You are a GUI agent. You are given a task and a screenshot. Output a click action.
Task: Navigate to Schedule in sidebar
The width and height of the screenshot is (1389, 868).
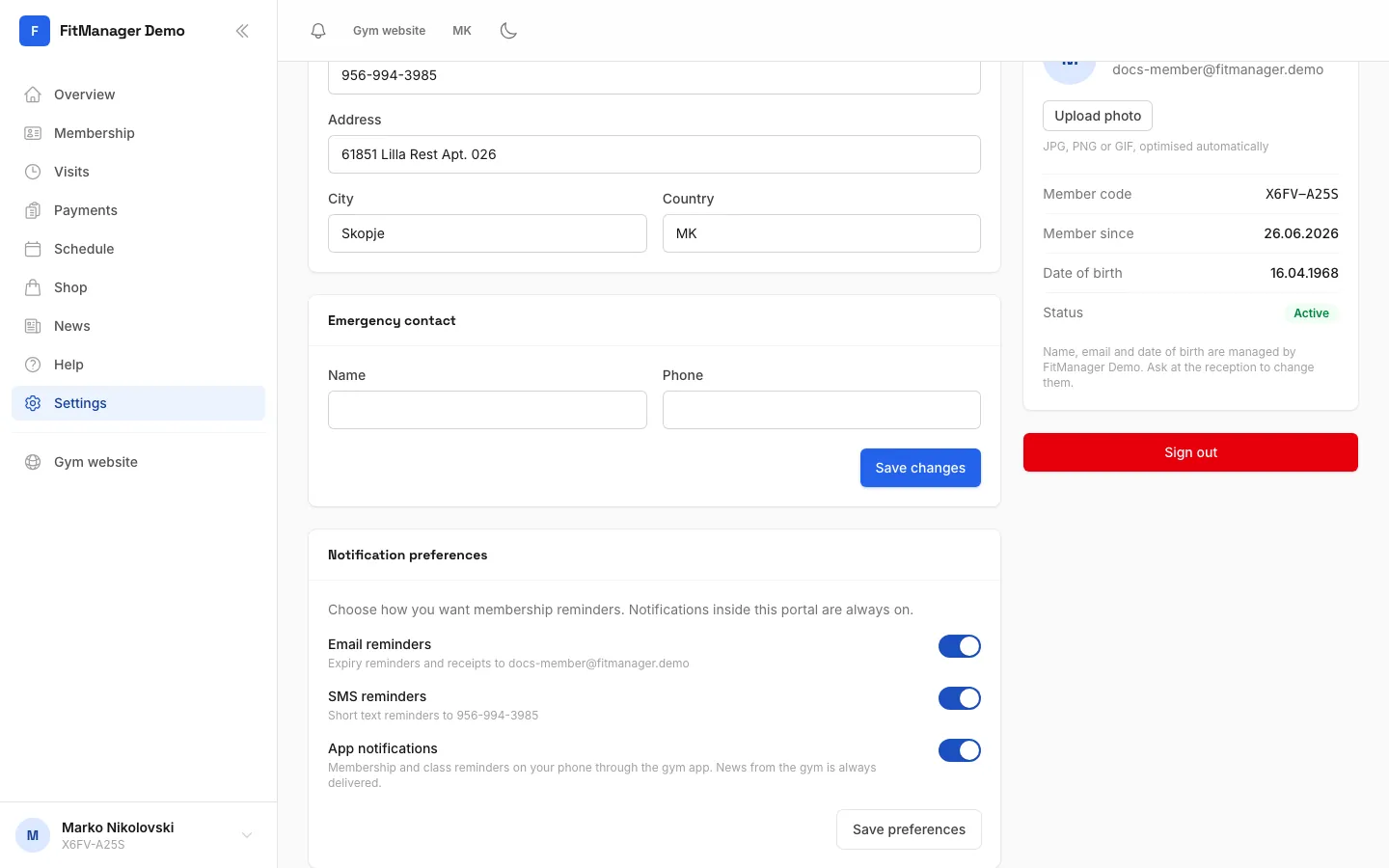coord(138,249)
